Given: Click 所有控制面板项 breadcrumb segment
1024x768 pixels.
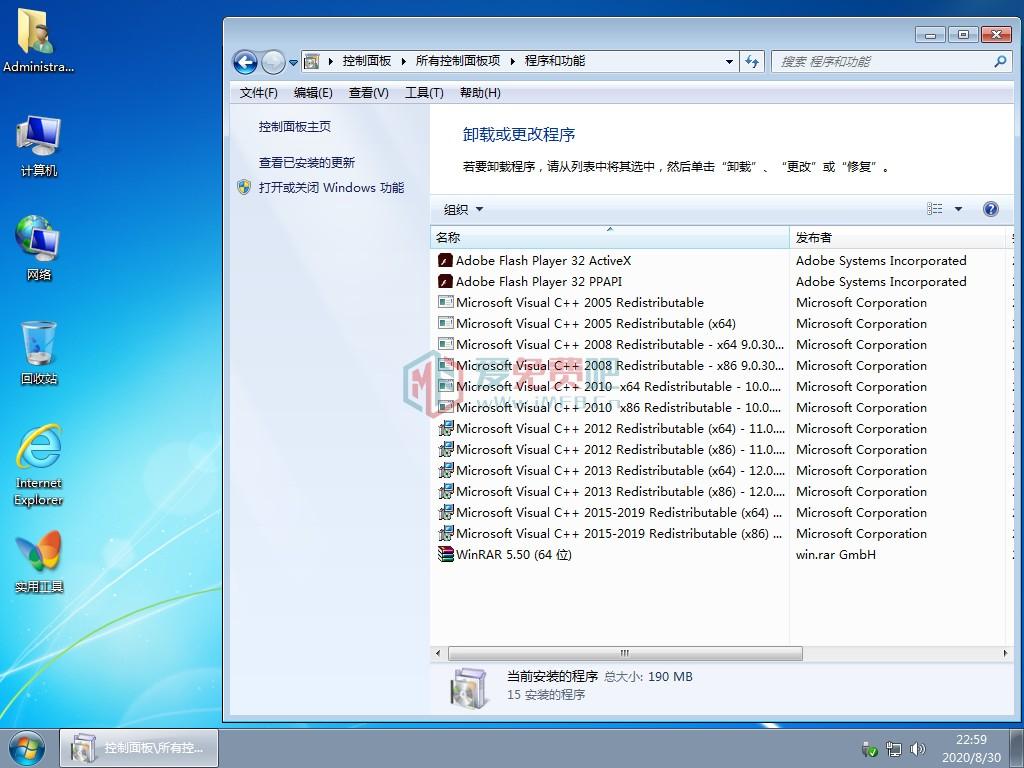Looking at the screenshot, I should pyautogui.click(x=458, y=61).
